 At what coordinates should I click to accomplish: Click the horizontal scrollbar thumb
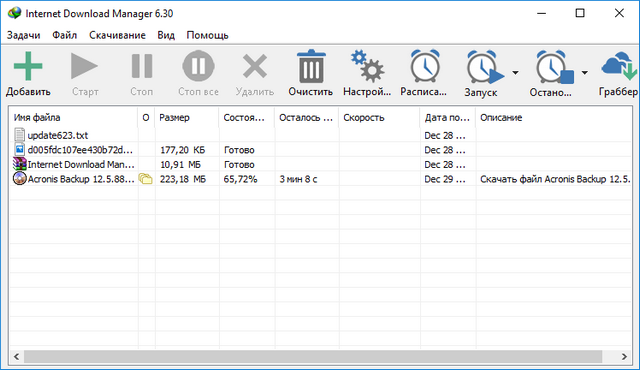tap(313, 356)
